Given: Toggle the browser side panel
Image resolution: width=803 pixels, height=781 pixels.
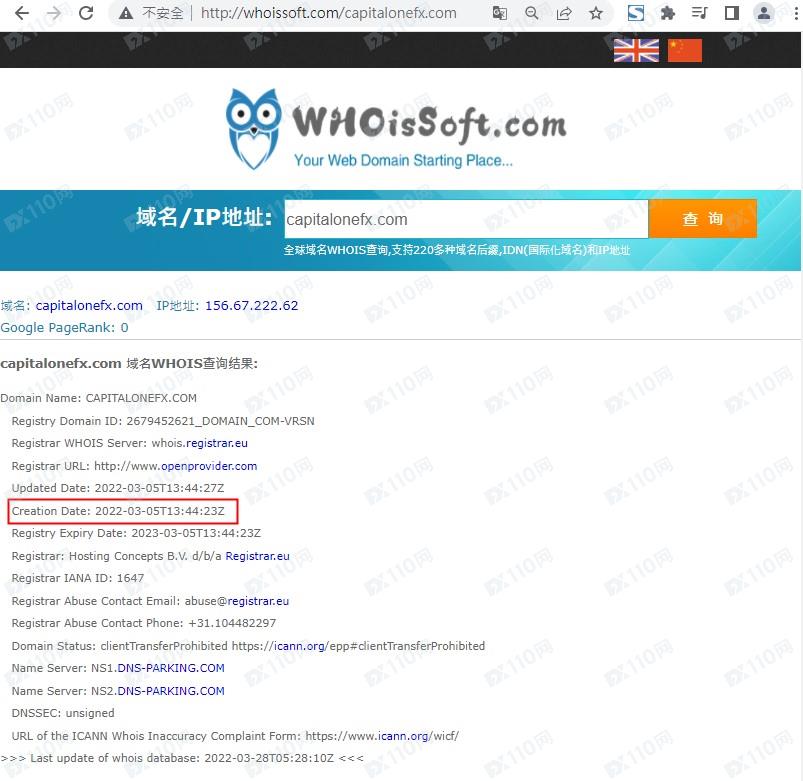Looking at the screenshot, I should (732, 13).
